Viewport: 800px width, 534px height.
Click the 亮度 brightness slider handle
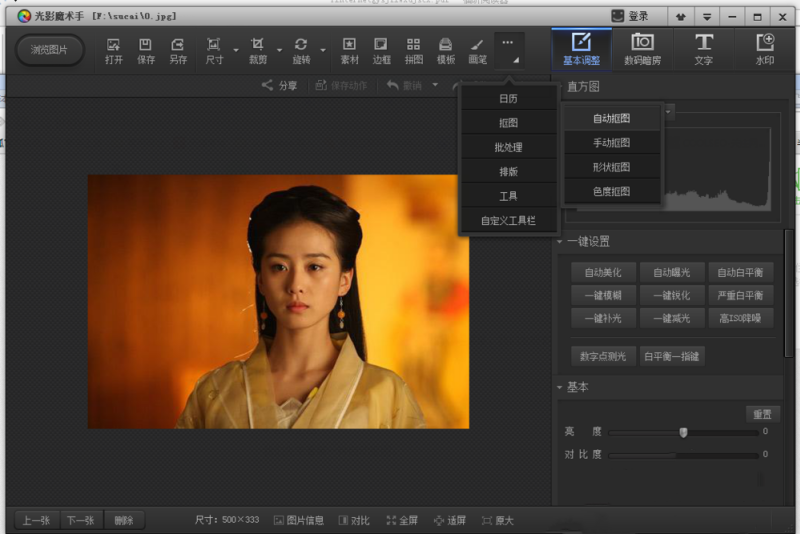[683, 433]
